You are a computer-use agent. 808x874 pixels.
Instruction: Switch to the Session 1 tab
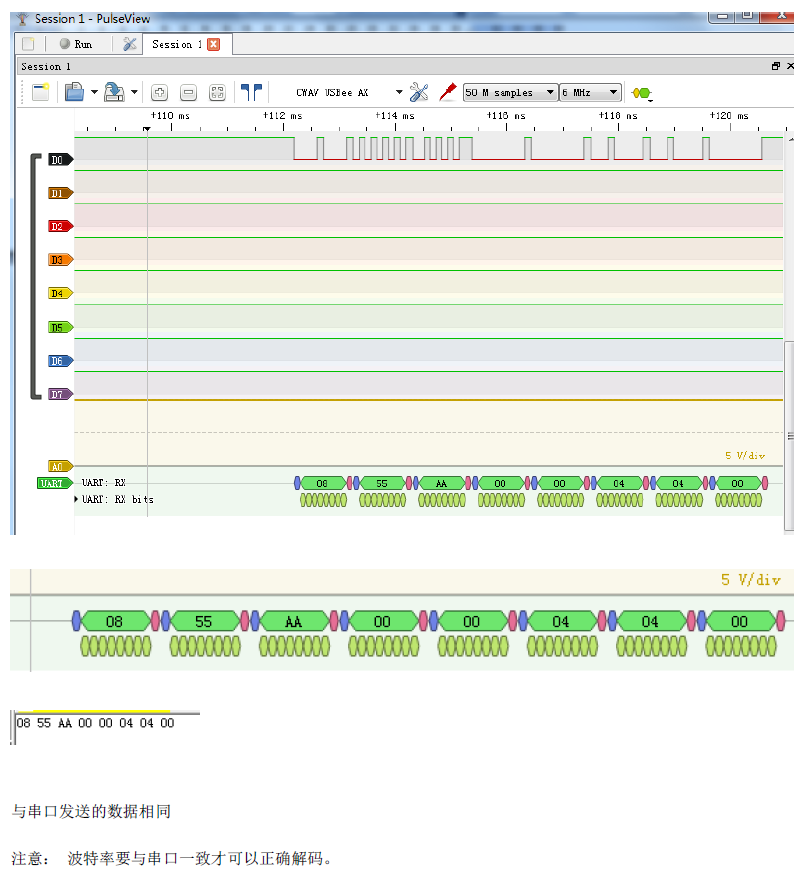point(177,44)
